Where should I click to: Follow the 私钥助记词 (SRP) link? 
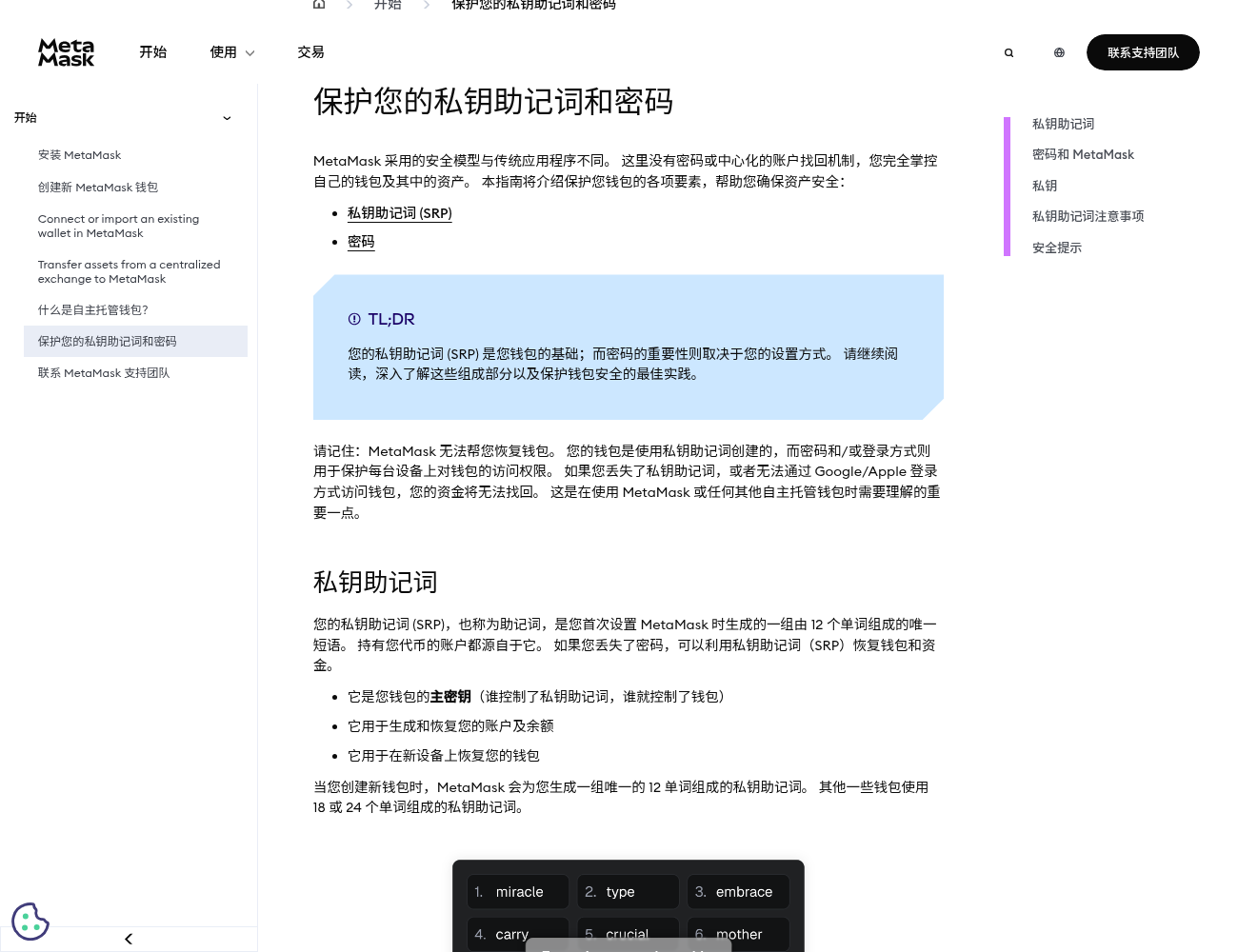[400, 213]
